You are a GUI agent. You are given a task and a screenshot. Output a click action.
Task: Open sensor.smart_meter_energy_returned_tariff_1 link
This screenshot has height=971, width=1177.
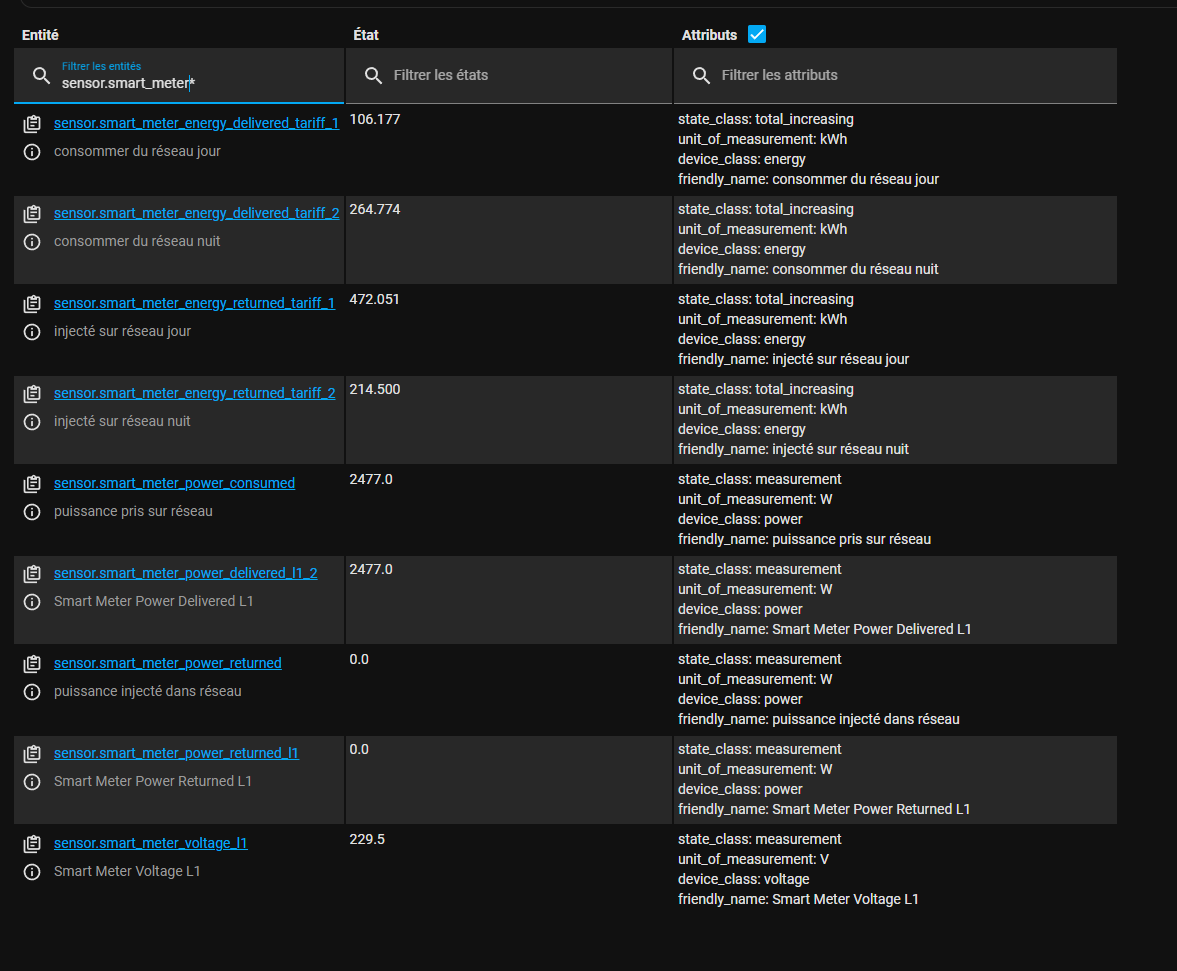pyautogui.click(x=194, y=303)
